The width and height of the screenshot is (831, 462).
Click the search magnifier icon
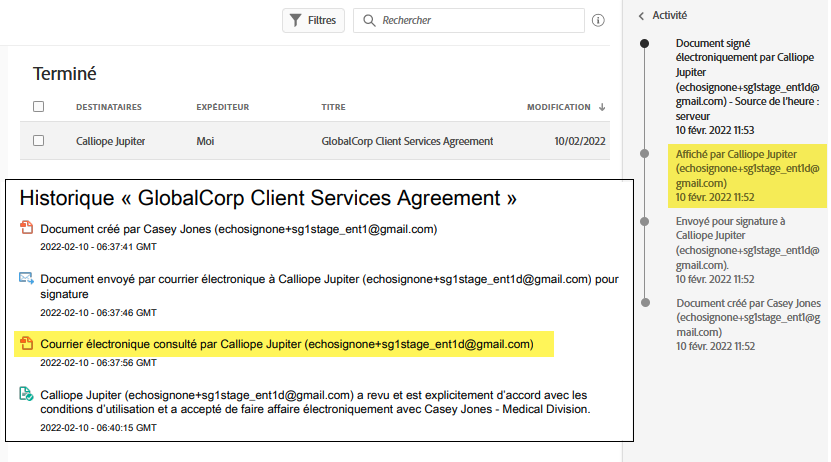[x=369, y=21]
